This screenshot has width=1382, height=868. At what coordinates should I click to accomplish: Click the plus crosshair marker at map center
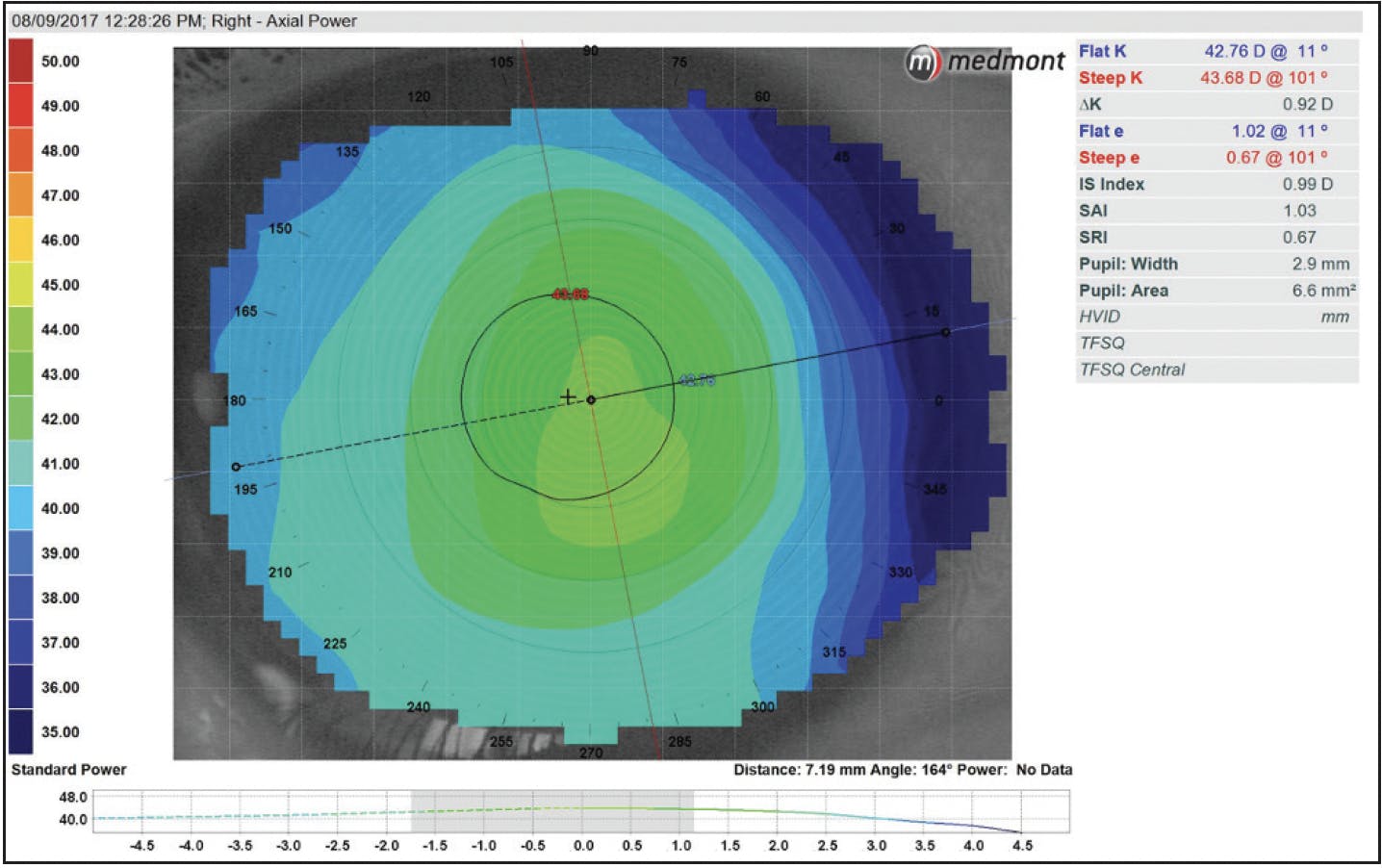coord(568,396)
